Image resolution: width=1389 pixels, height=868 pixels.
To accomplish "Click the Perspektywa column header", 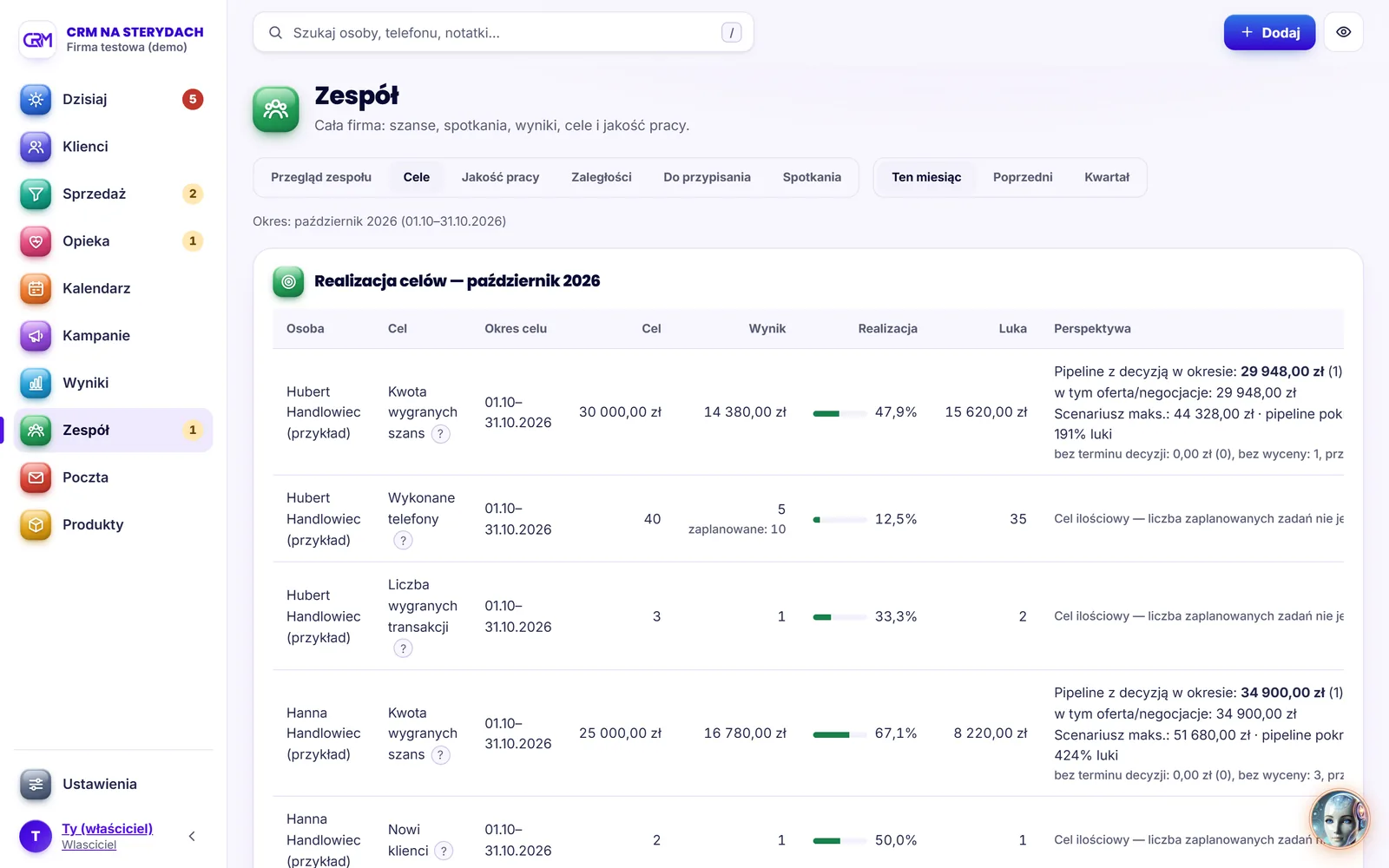I will 1092,329.
